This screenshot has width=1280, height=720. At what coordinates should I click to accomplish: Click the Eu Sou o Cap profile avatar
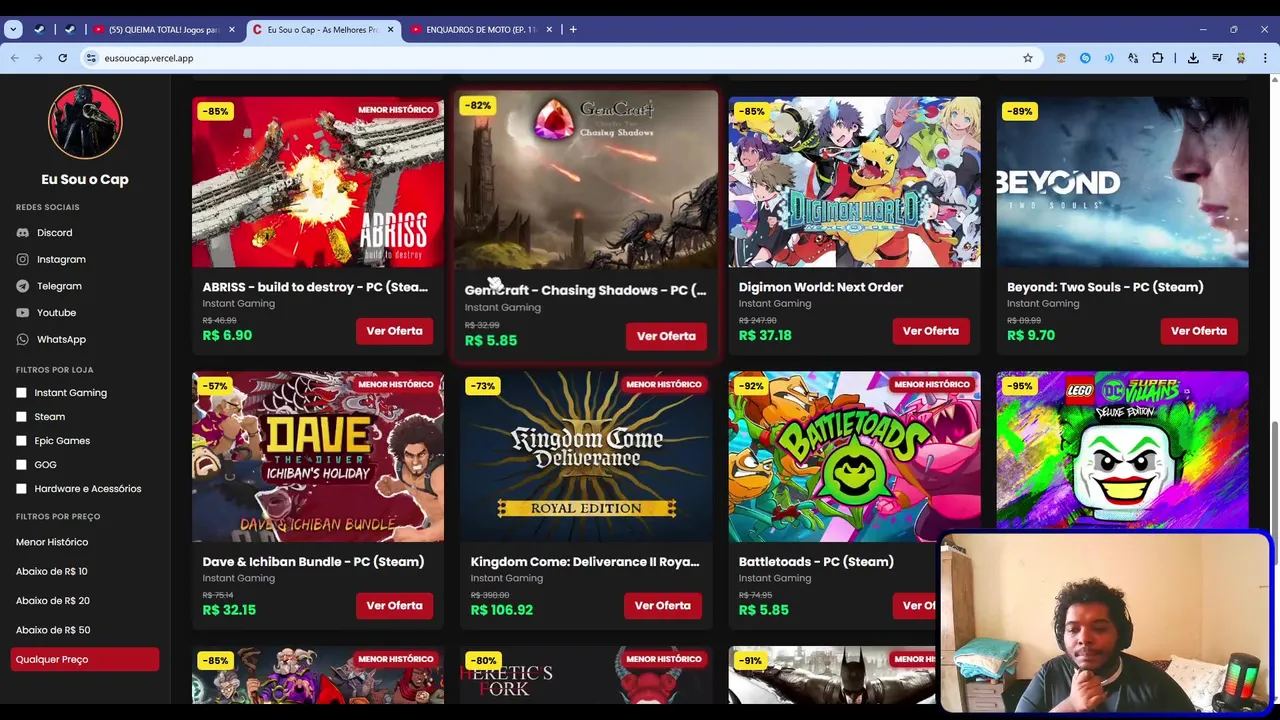[85, 122]
